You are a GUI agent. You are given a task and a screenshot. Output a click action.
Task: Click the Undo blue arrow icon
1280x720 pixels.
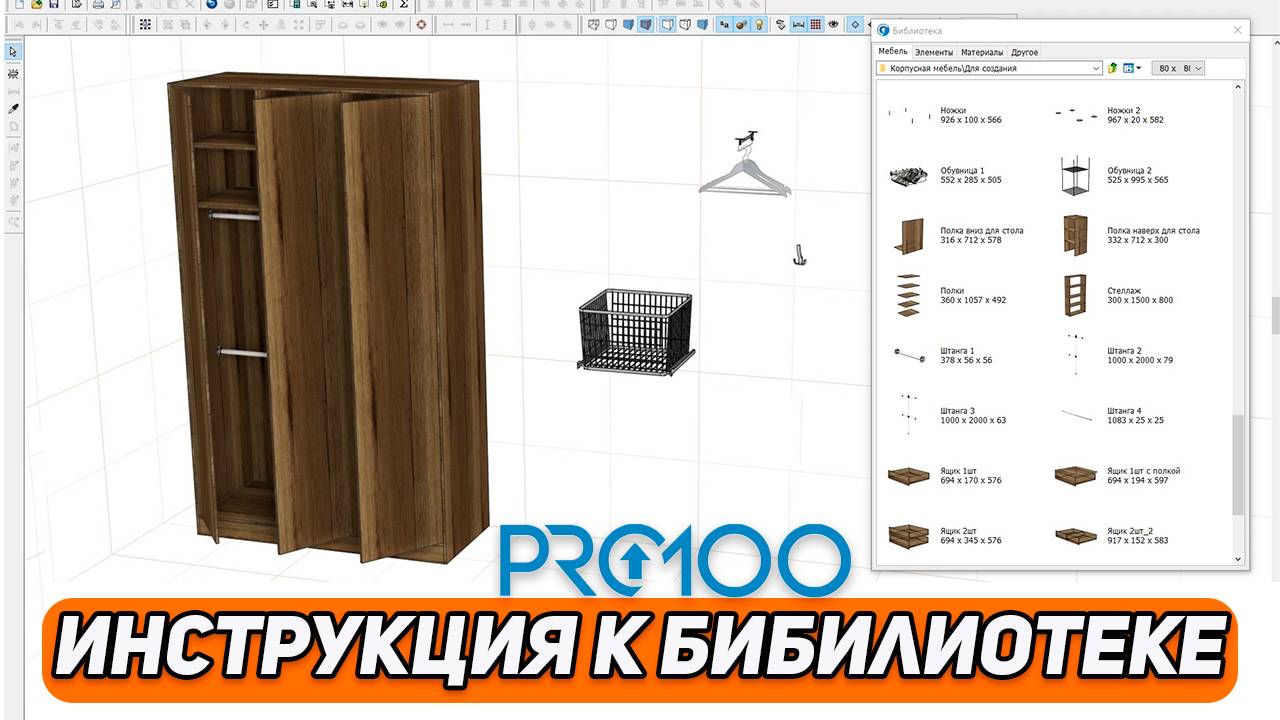point(212,5)
